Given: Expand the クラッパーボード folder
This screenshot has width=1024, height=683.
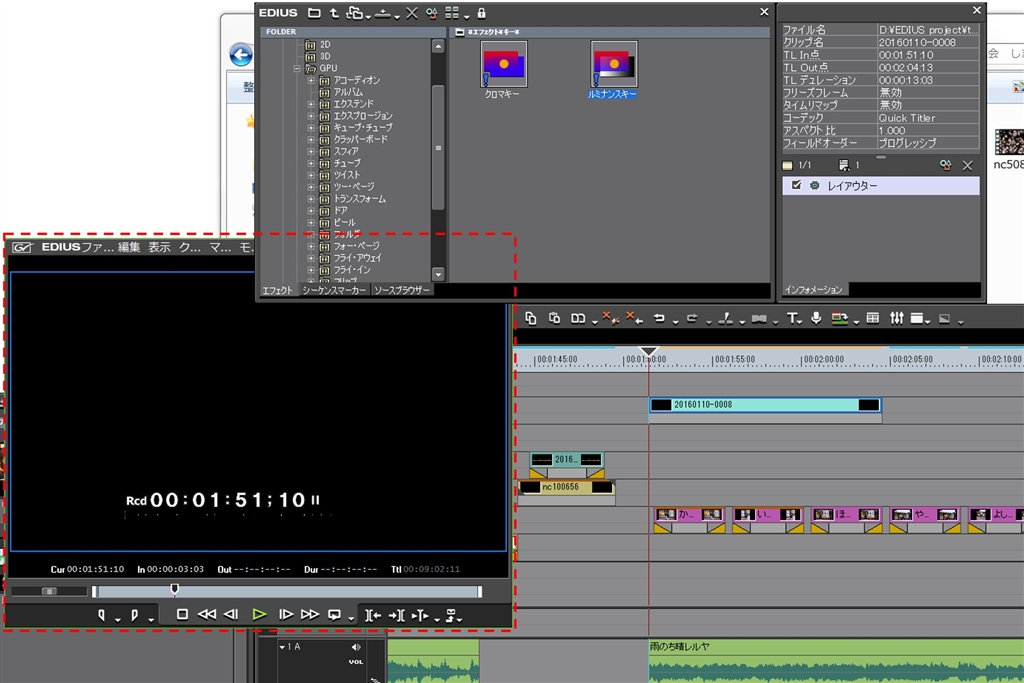Looking at the screenshot, I should 311,139.
